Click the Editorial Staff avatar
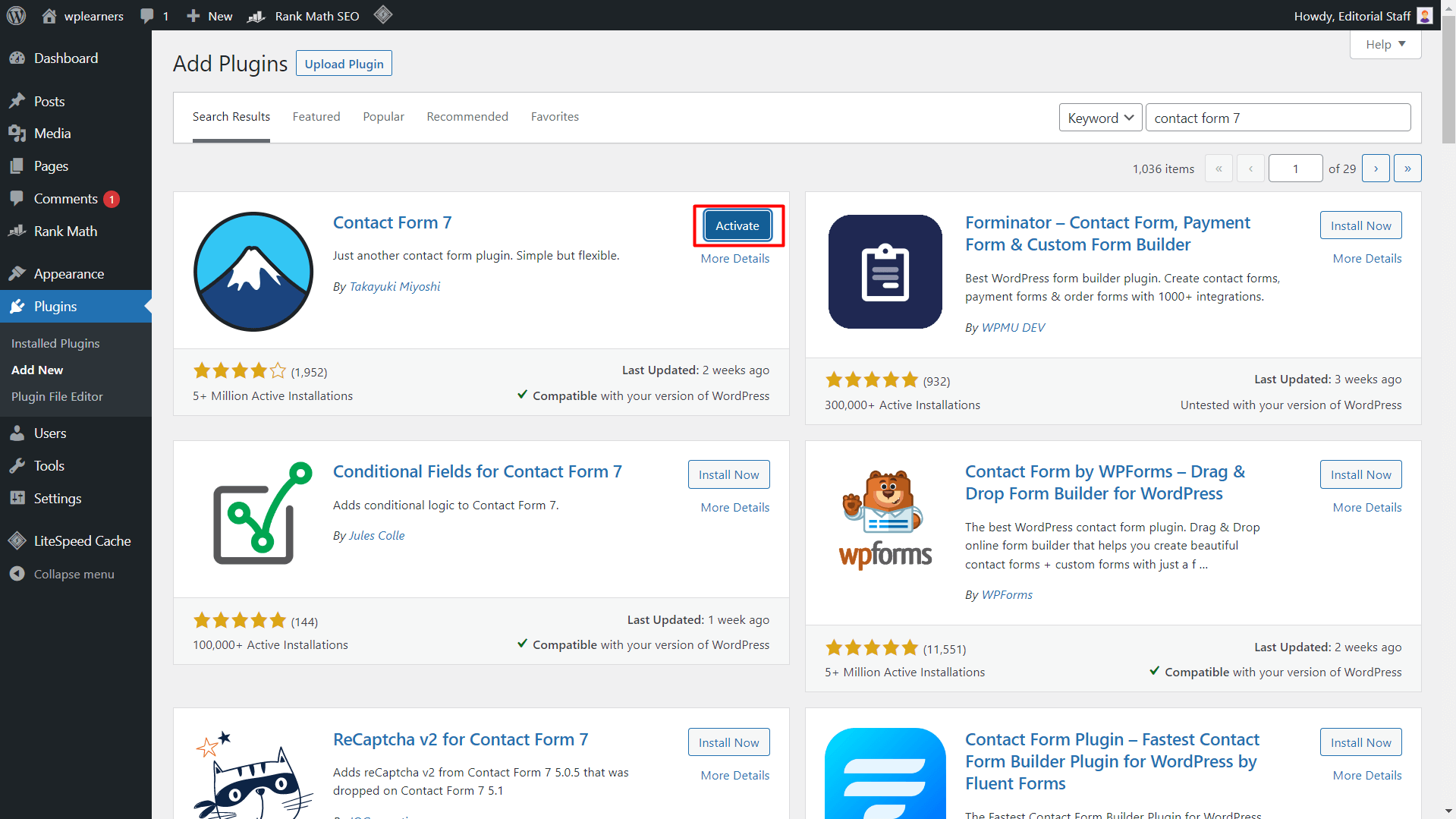 [1425, 16]
